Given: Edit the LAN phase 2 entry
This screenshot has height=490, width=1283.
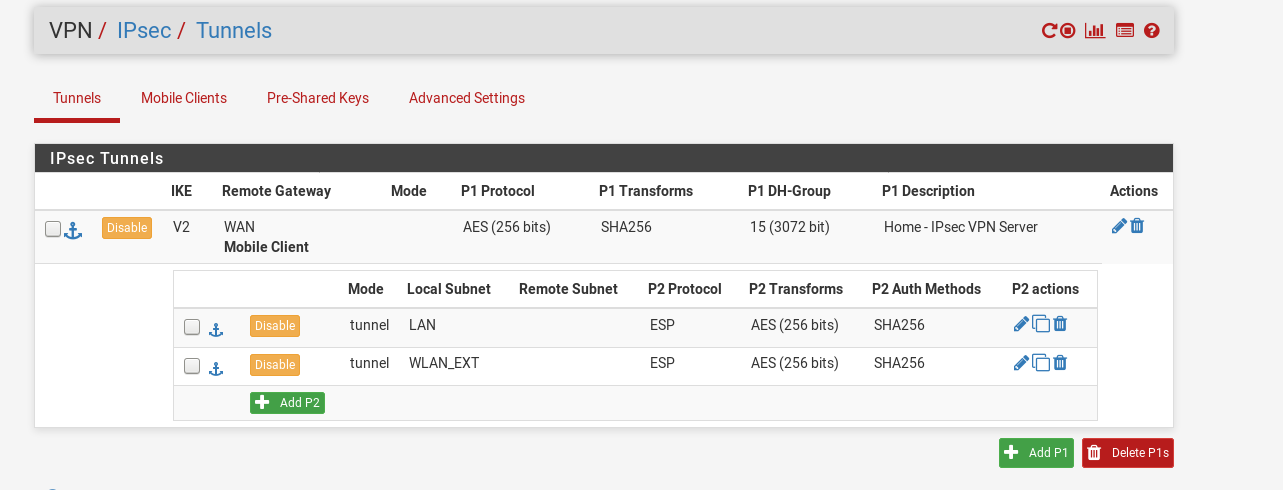Looking at the screenshot, I should 1021,324.
